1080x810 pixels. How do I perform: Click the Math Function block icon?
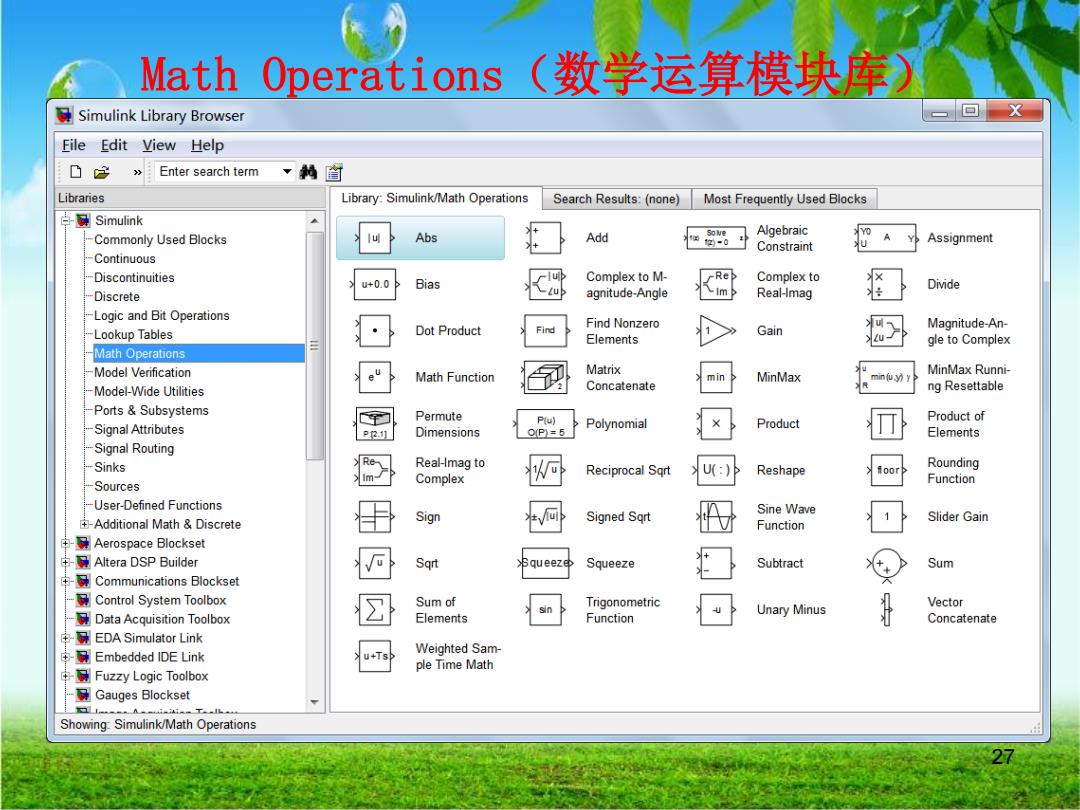[x=375, y=377]
